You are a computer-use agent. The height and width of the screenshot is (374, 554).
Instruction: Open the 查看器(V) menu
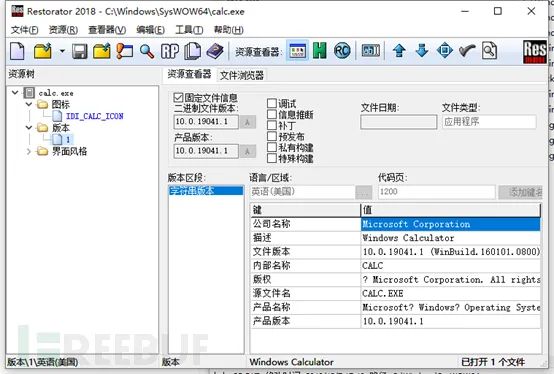(x=107, y=30)
